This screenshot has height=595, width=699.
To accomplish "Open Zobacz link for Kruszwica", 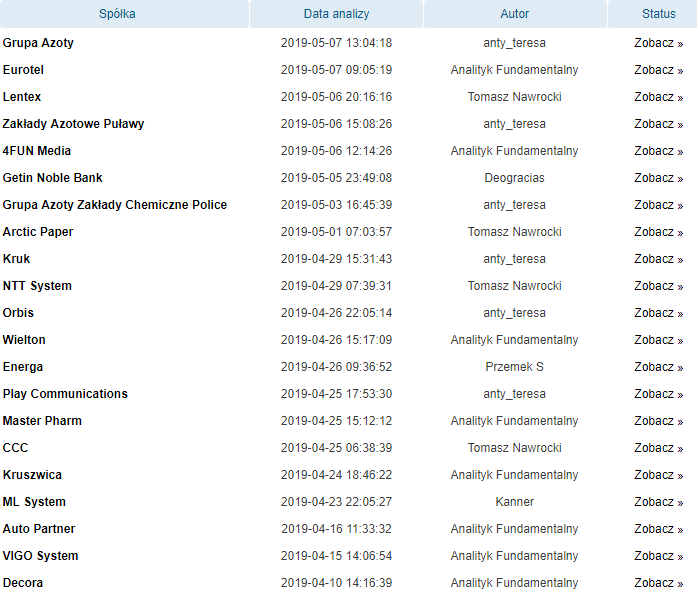I will 658,475.
